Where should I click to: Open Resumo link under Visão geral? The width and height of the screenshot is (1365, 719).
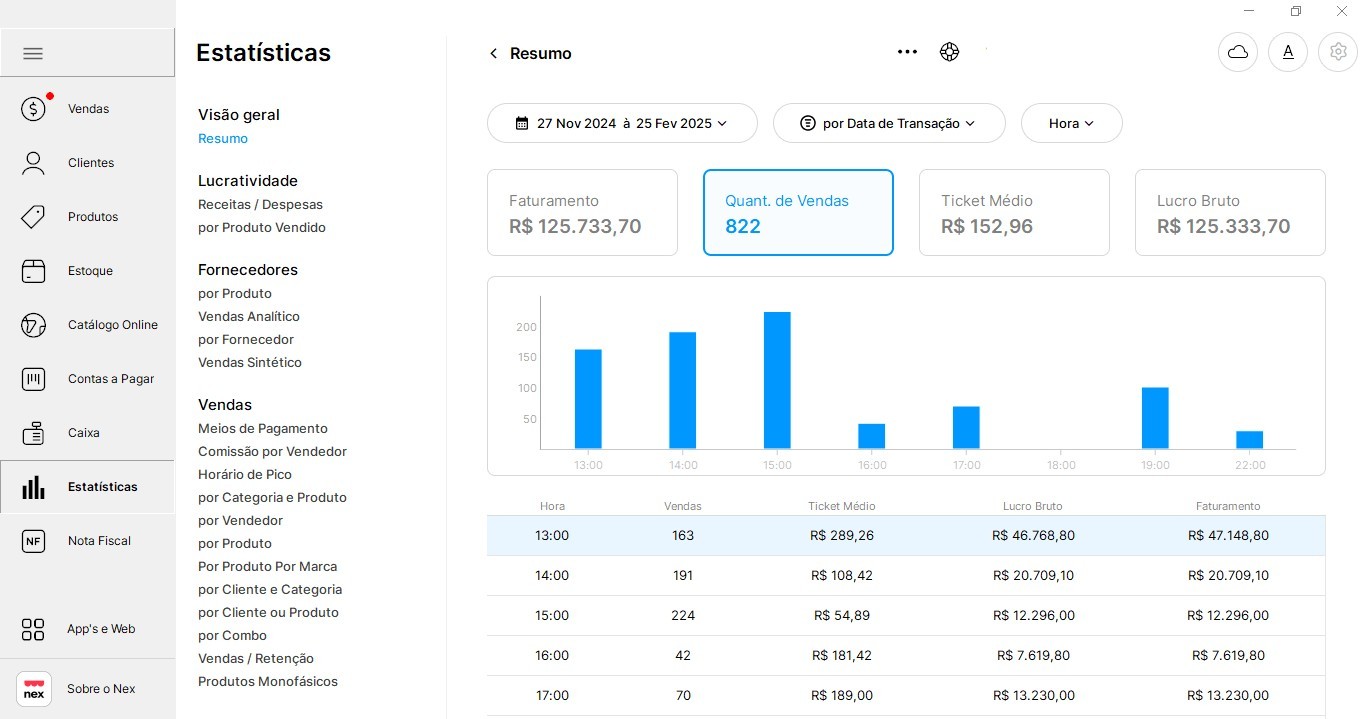[223, 138]
